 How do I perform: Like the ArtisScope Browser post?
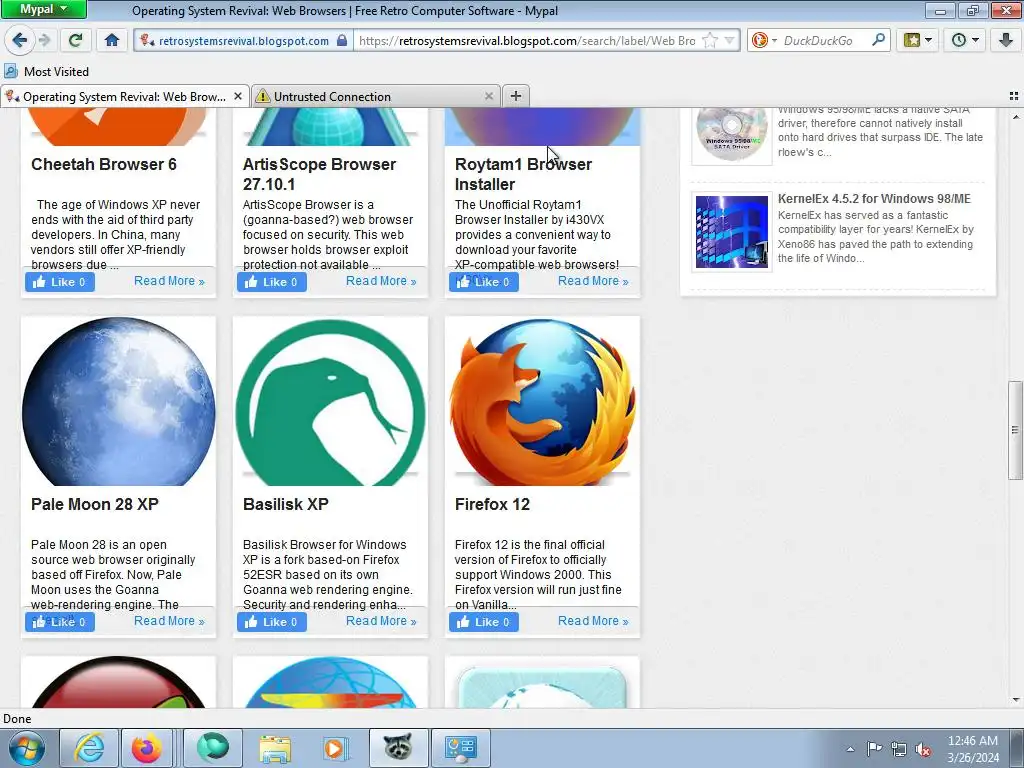[x=272, y=281]
